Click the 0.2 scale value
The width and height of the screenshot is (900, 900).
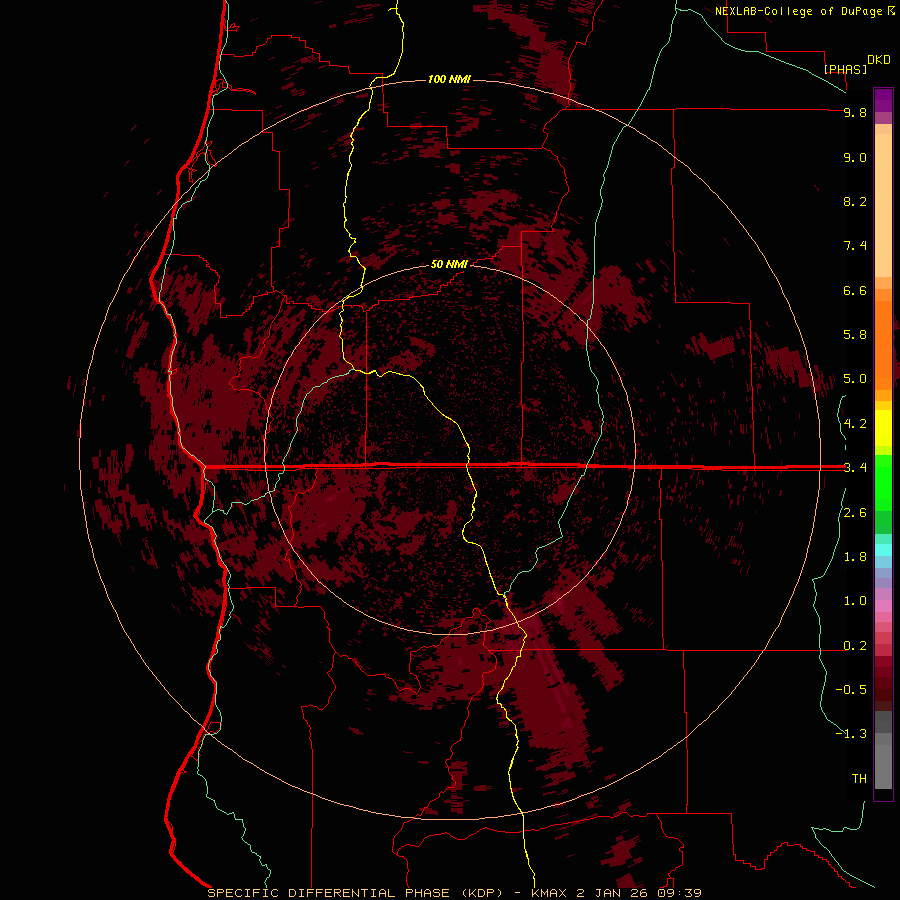click(855, 646)
